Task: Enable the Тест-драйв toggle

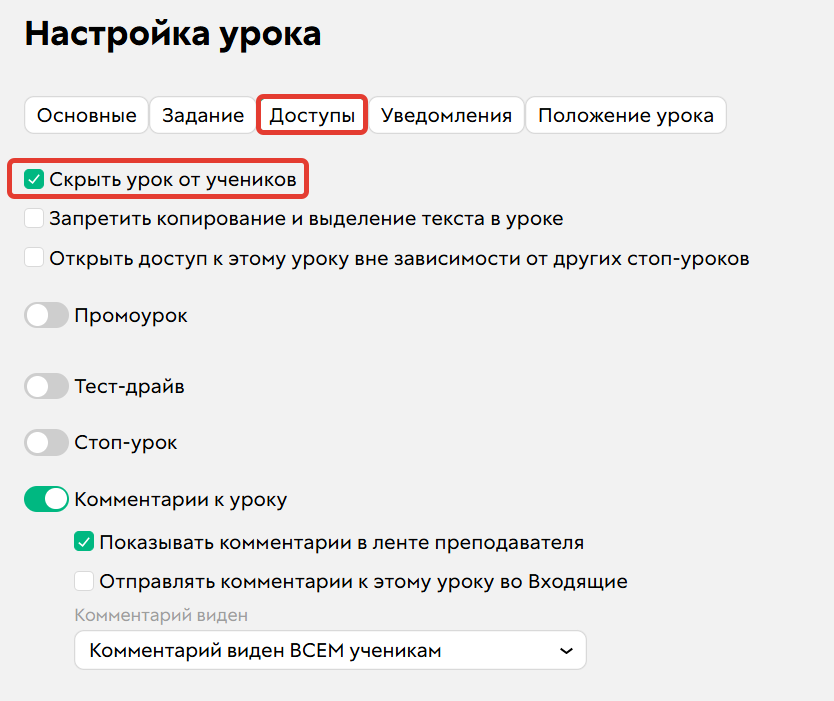Action: (x=46, y=386)
